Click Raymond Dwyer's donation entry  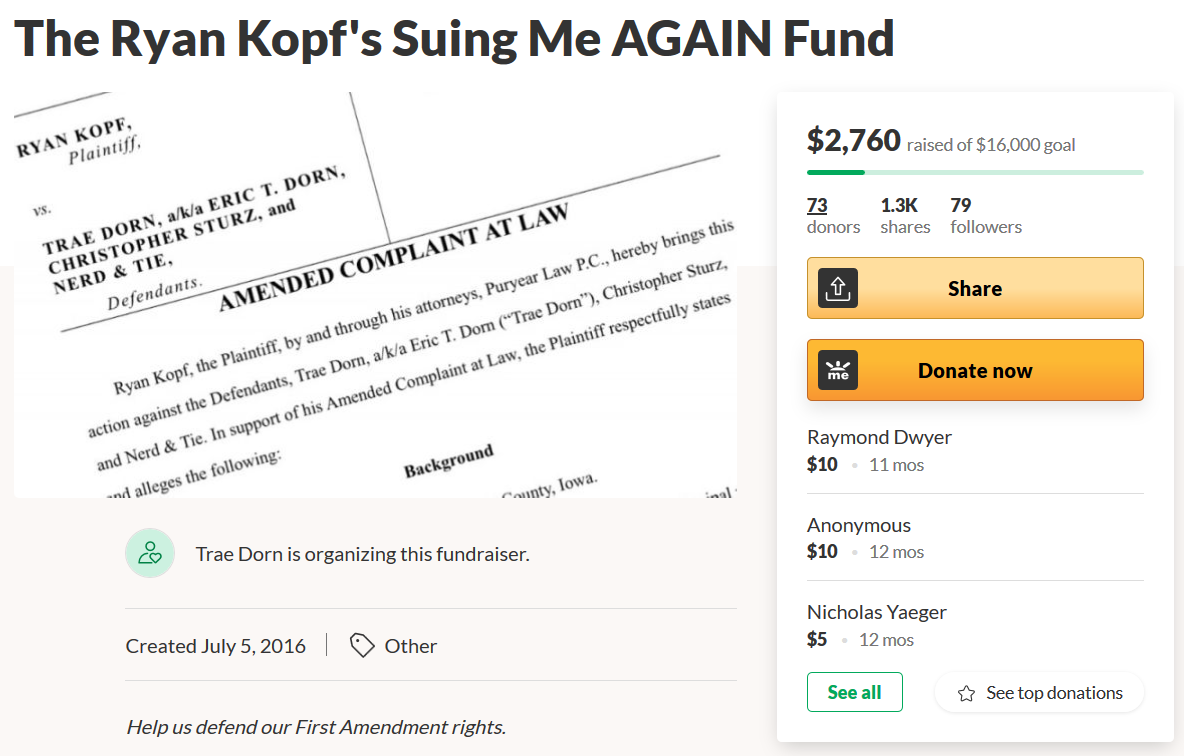[975, 450]
